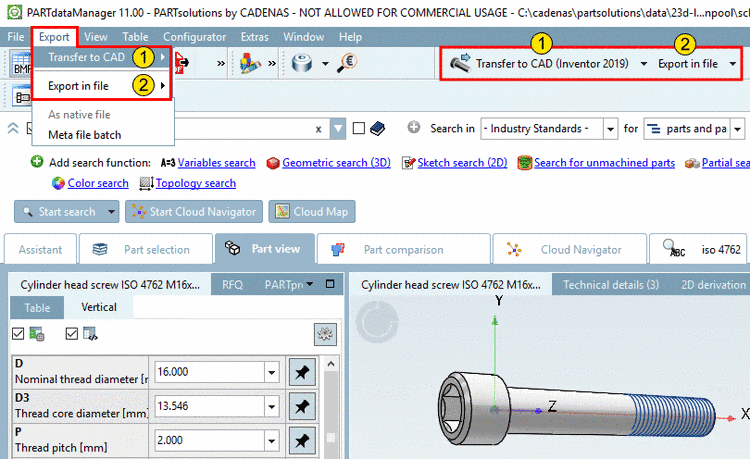Screen dimensions: 750x459
Task: Expand the PARTpr tab dropdown arrow
Action: (309, 284)
